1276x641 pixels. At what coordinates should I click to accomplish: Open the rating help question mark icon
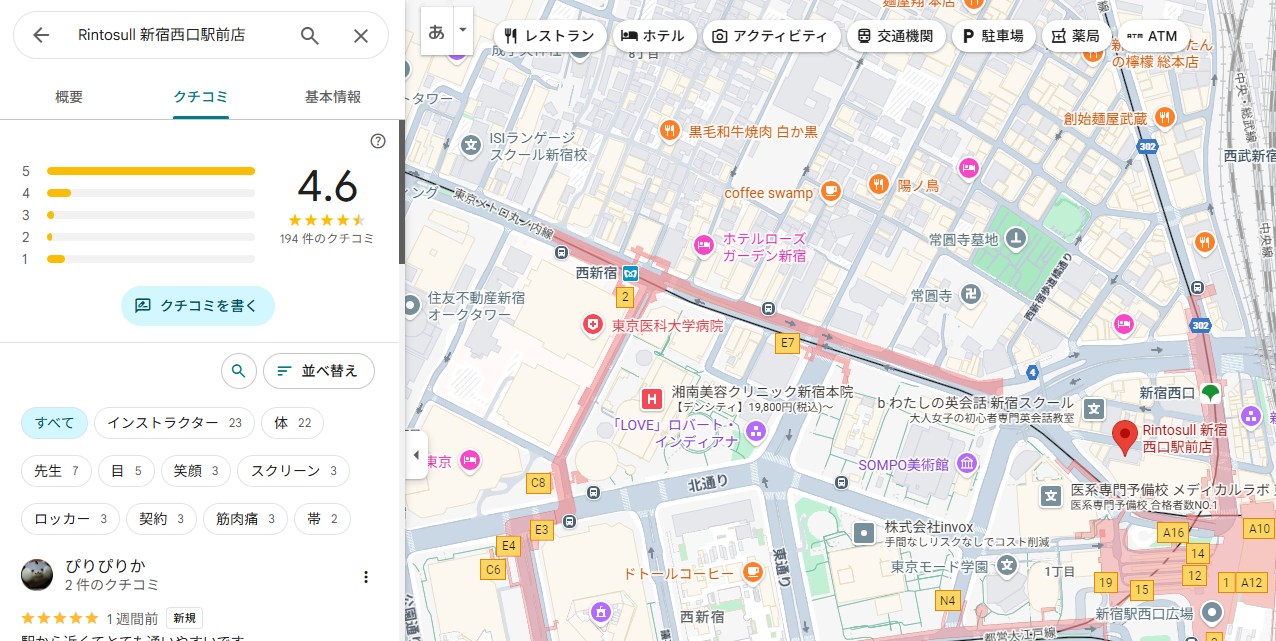coord(378,141)
